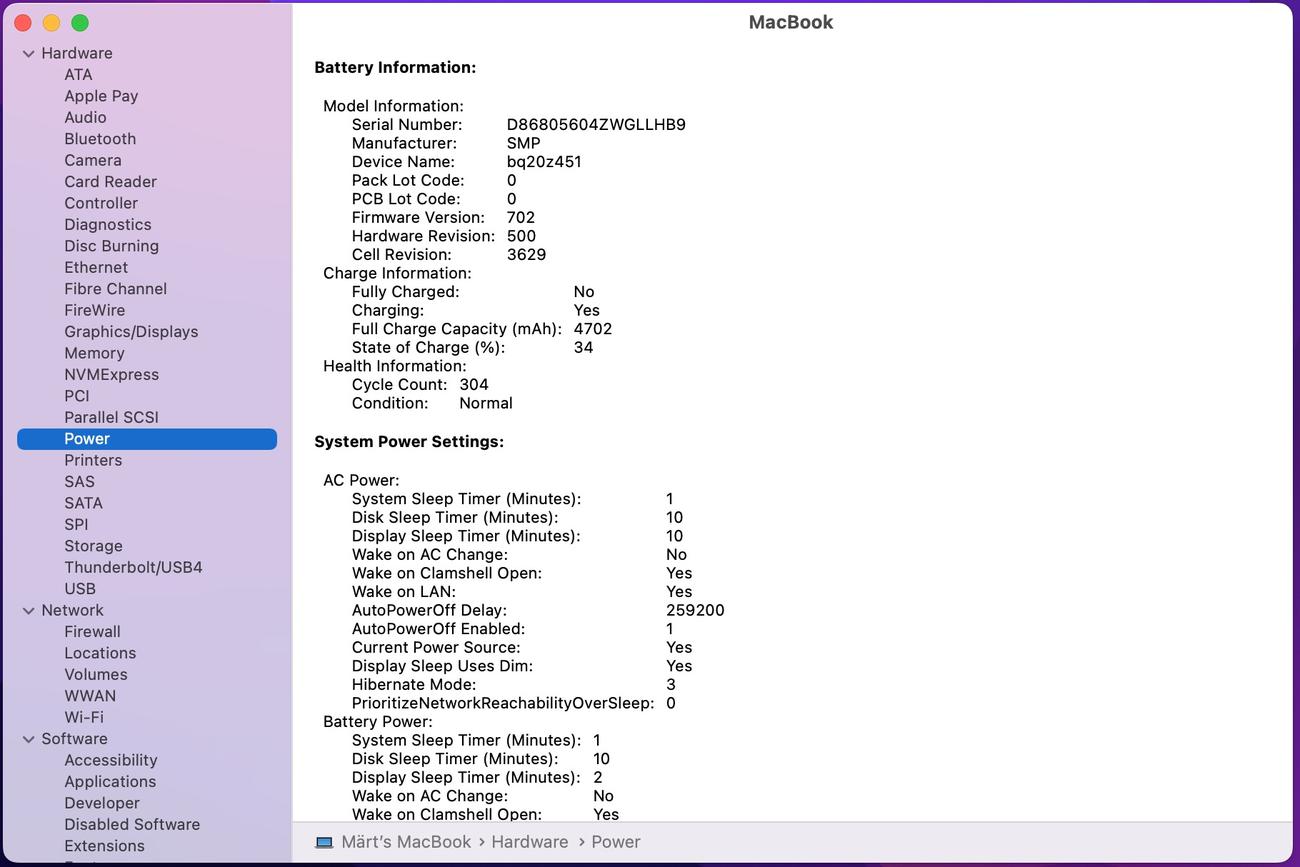Collapse the Software section chevron
Viewport: 1300px width, 867px height.
click(x=28, y=740)
